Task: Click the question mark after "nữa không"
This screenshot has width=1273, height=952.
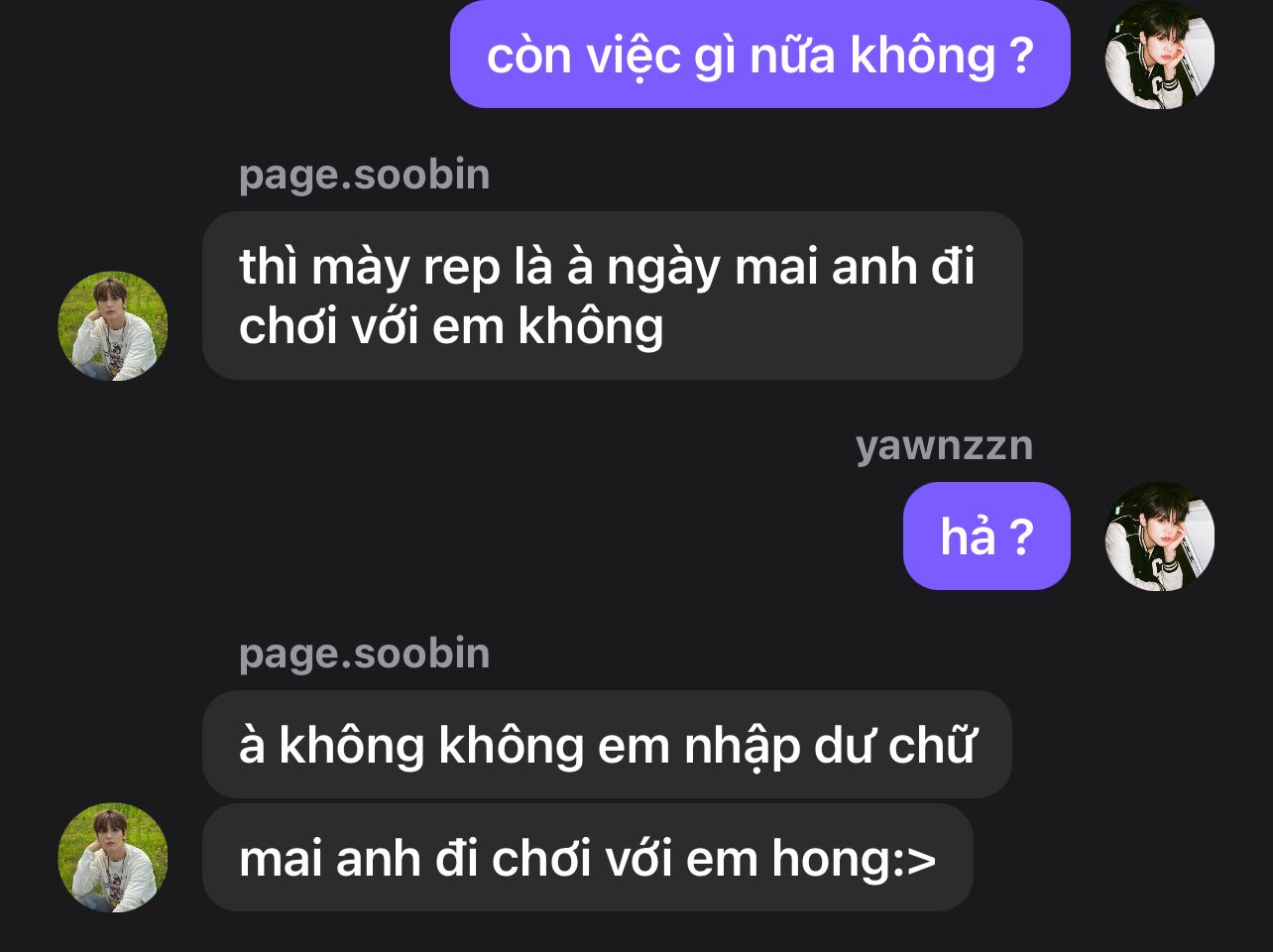Action: (x=1022, y=56)
